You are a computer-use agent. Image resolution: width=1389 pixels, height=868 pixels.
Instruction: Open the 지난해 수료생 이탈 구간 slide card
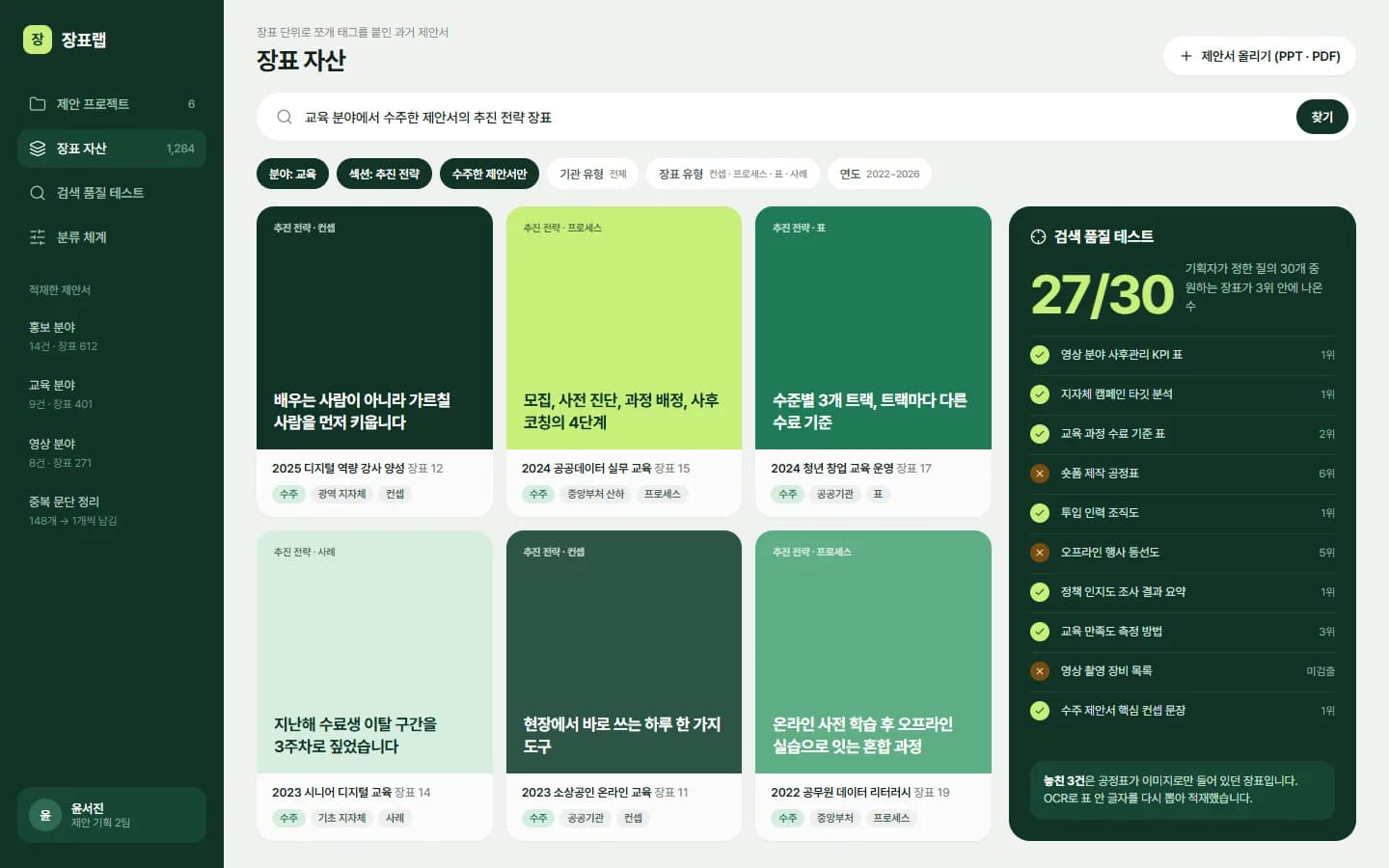pos(374,686)
